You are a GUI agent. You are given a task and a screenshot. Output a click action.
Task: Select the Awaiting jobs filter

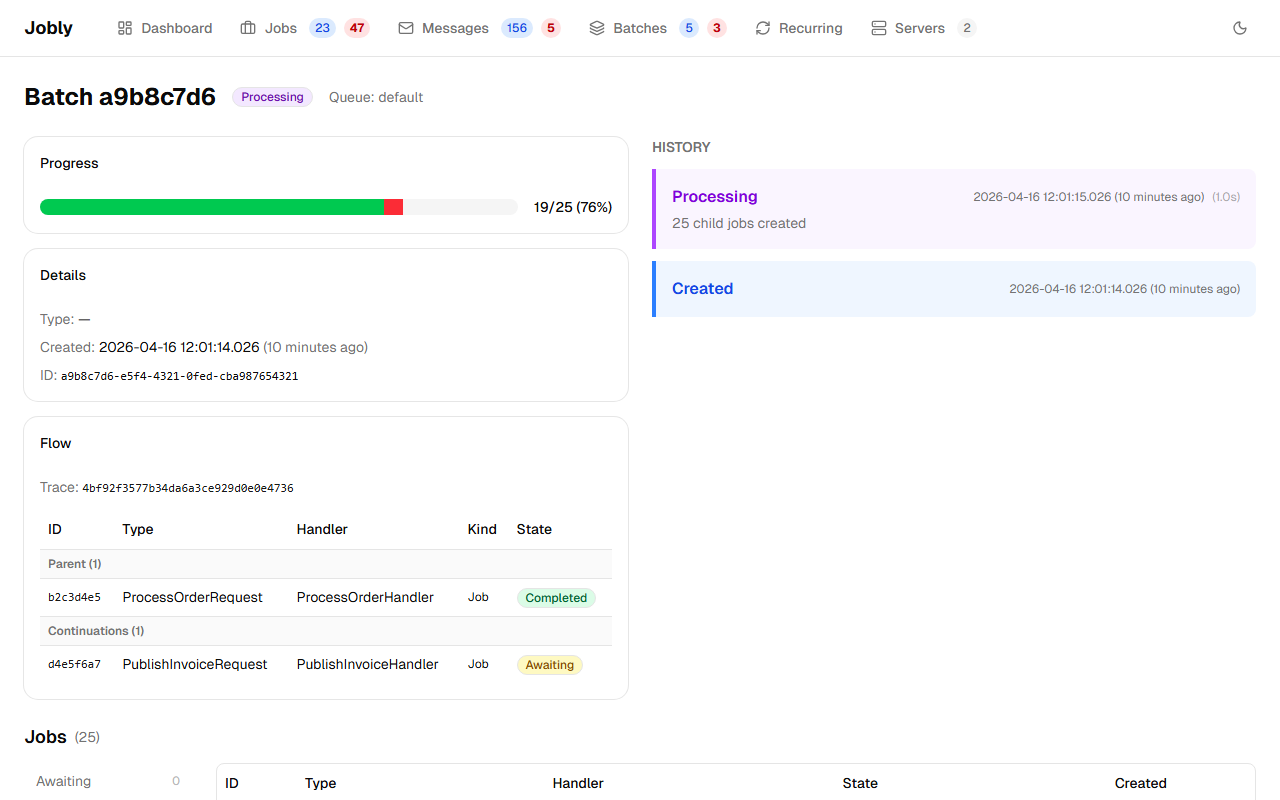pyautogui.click(x=64, y=781)
